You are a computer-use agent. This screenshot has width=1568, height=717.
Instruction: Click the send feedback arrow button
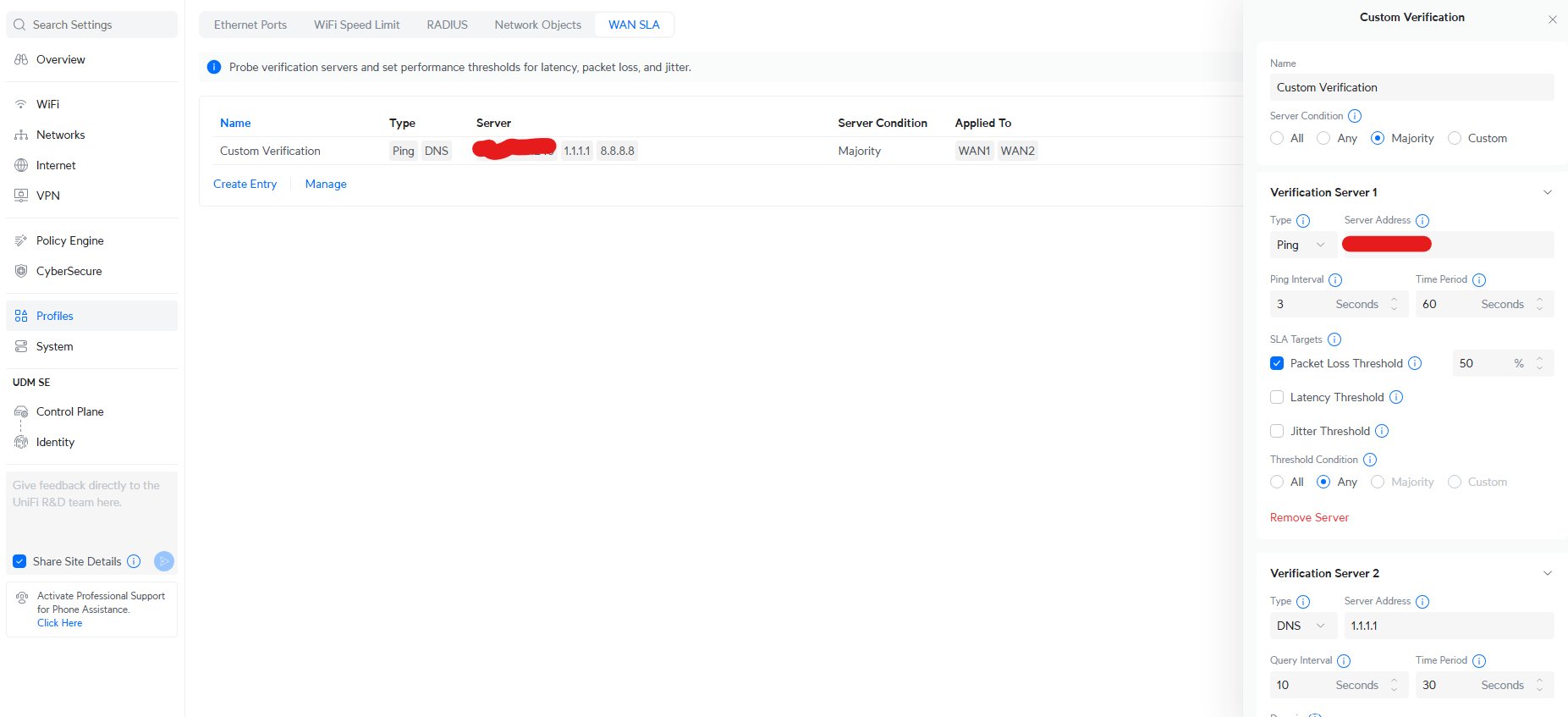coord(164,560)
